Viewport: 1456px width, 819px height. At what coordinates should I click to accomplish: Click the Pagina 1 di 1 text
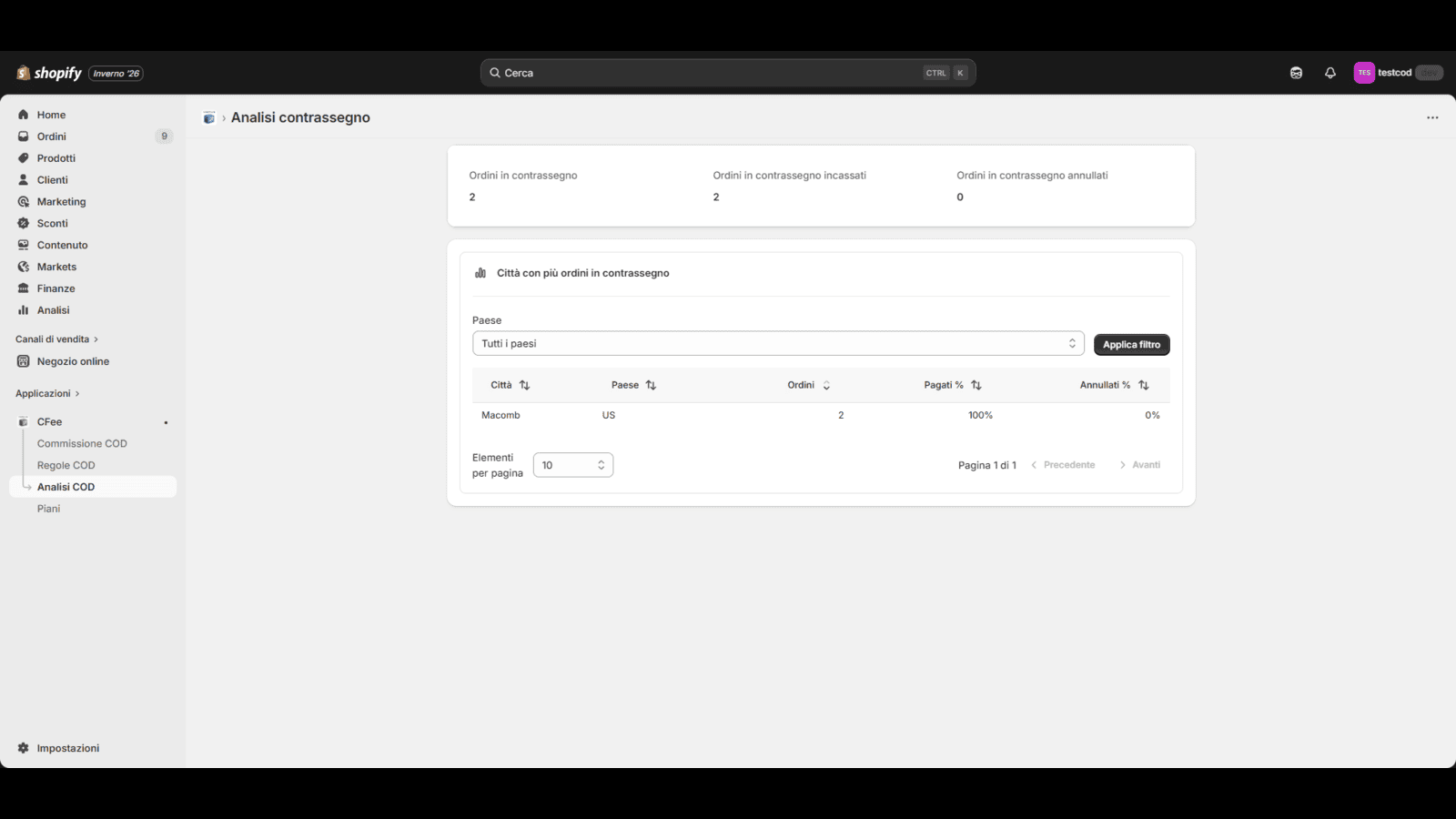987,465
